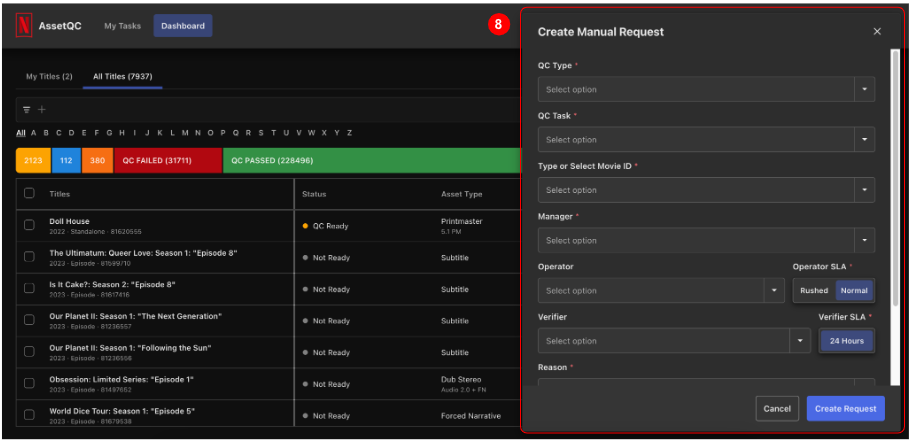
Task: Click the QC Ready status of Doll House
Action: tap(325, 226)
